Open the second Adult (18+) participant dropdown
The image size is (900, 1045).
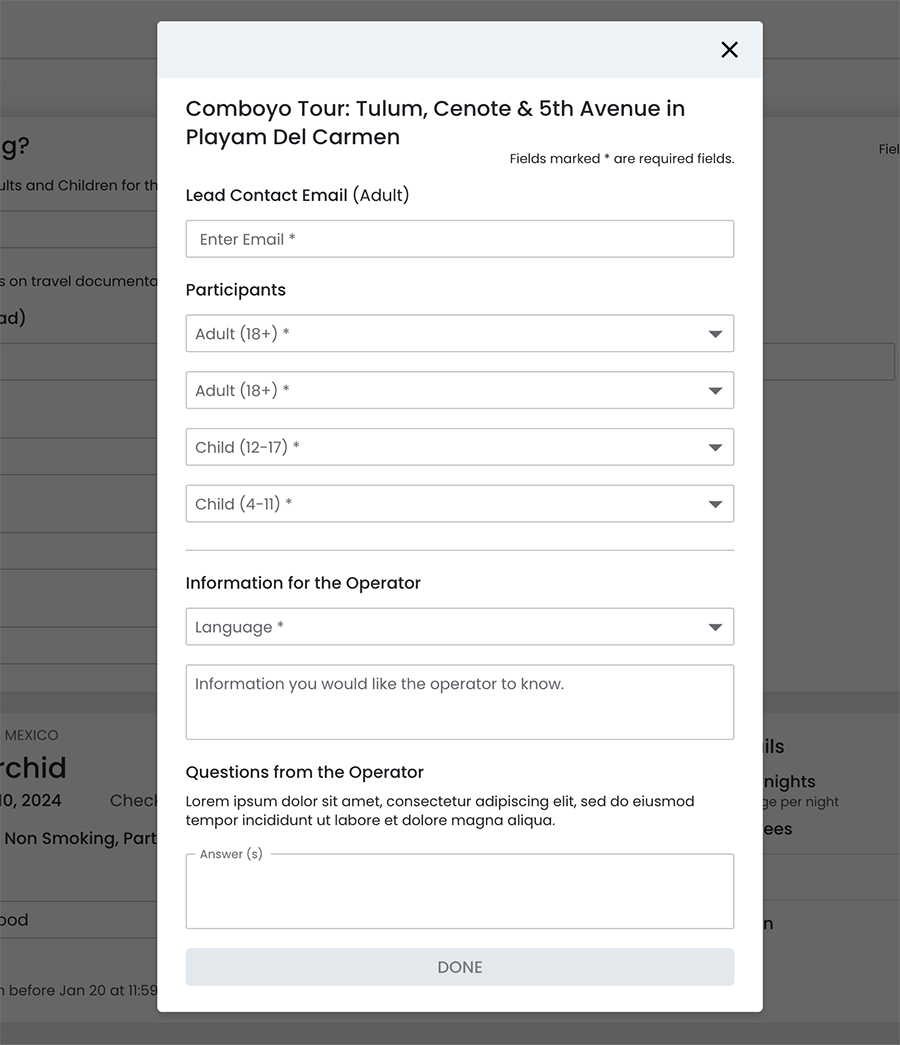pyautogui.click(x=440, y=391)
